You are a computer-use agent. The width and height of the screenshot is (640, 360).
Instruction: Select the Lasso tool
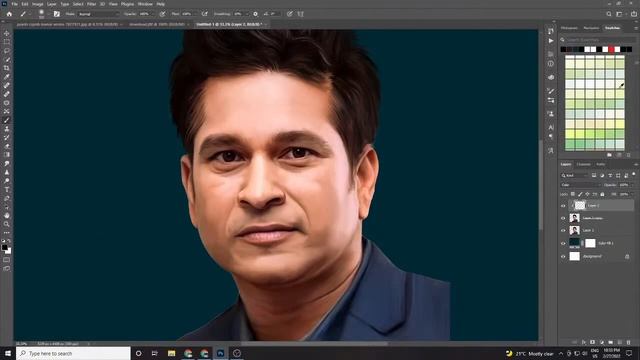pyautogui.click(x=7, y=51)
